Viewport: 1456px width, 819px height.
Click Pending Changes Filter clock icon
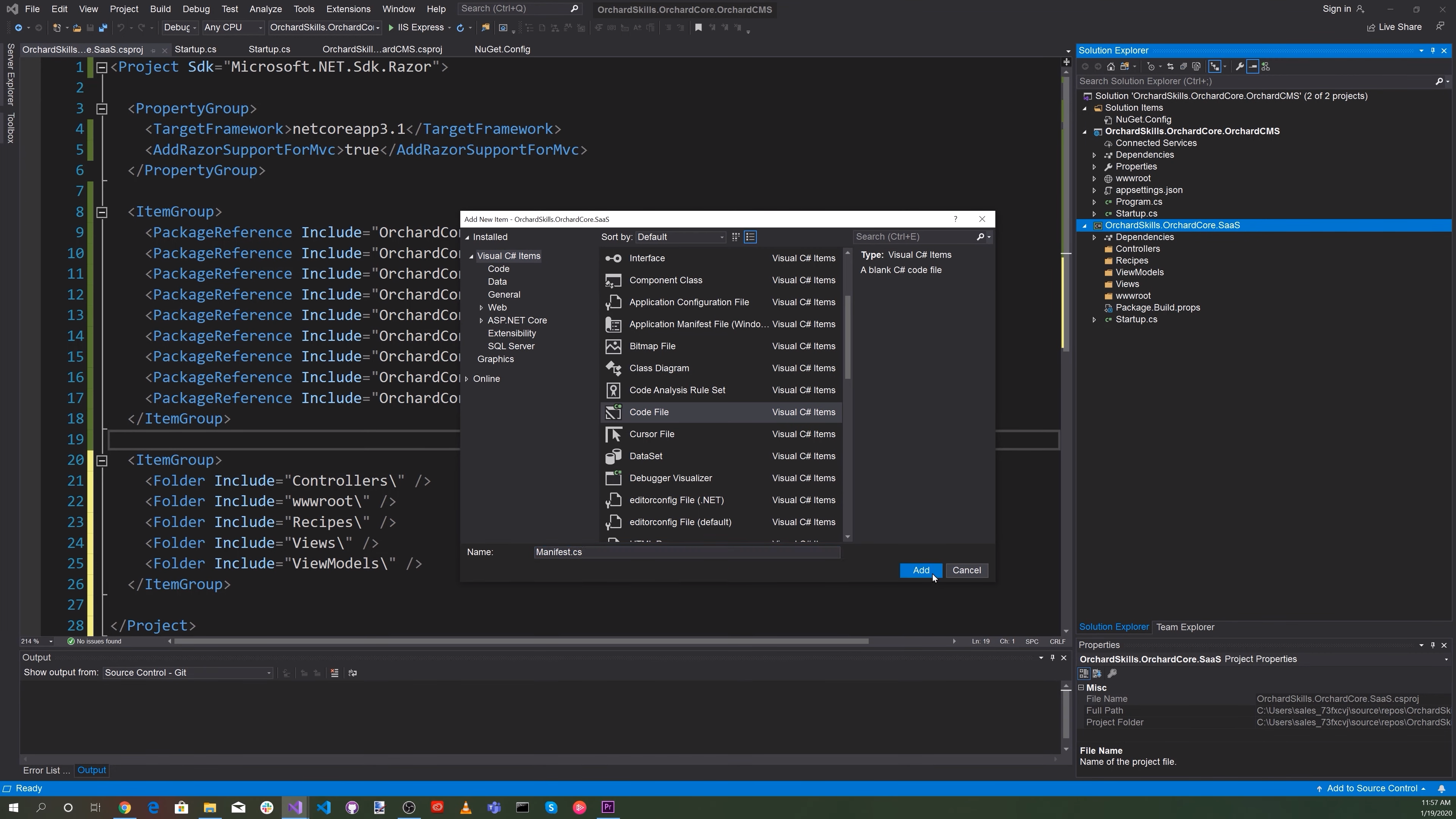point(1152,67)
